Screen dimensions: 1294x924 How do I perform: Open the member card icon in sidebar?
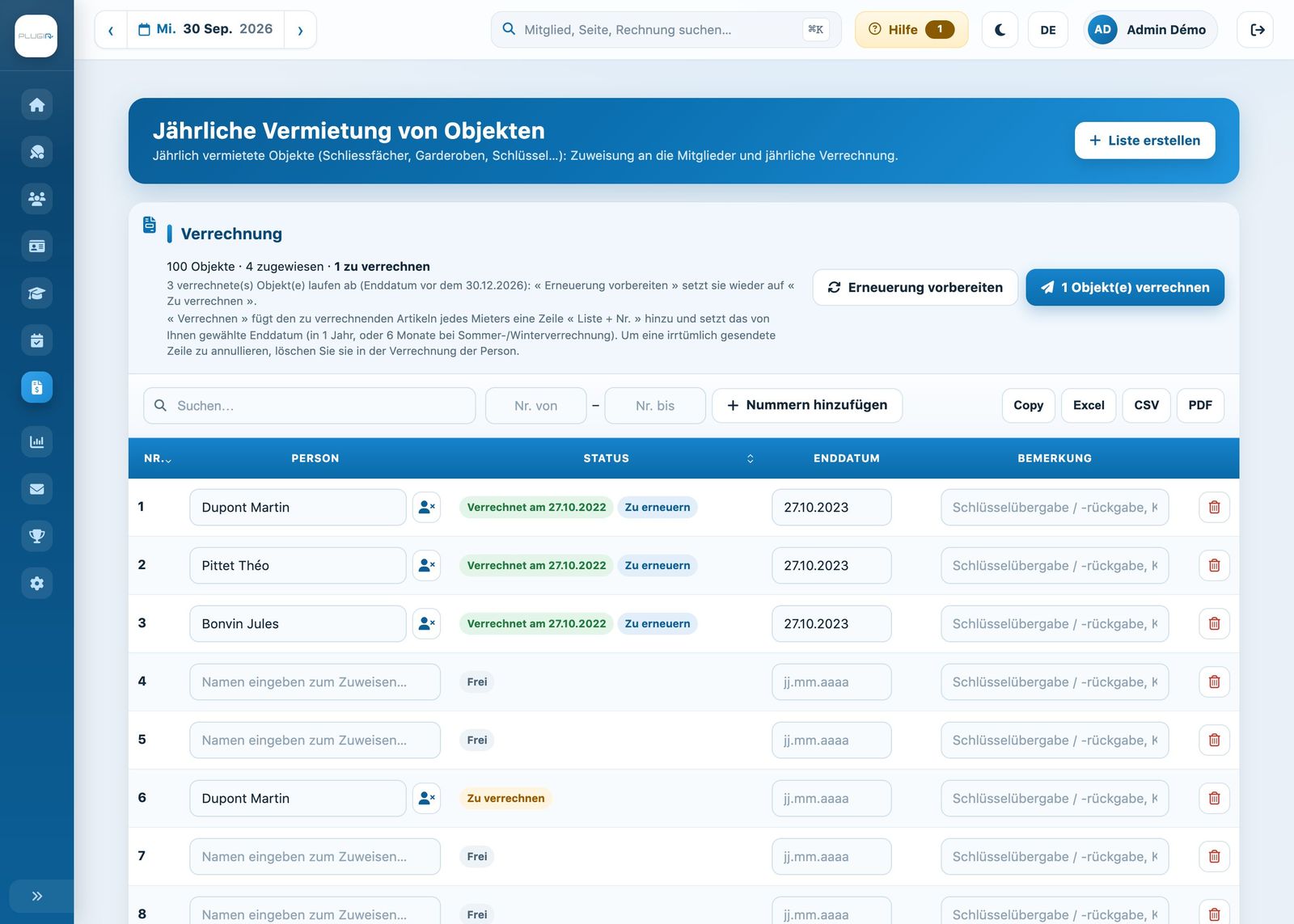tap(36, 246)
